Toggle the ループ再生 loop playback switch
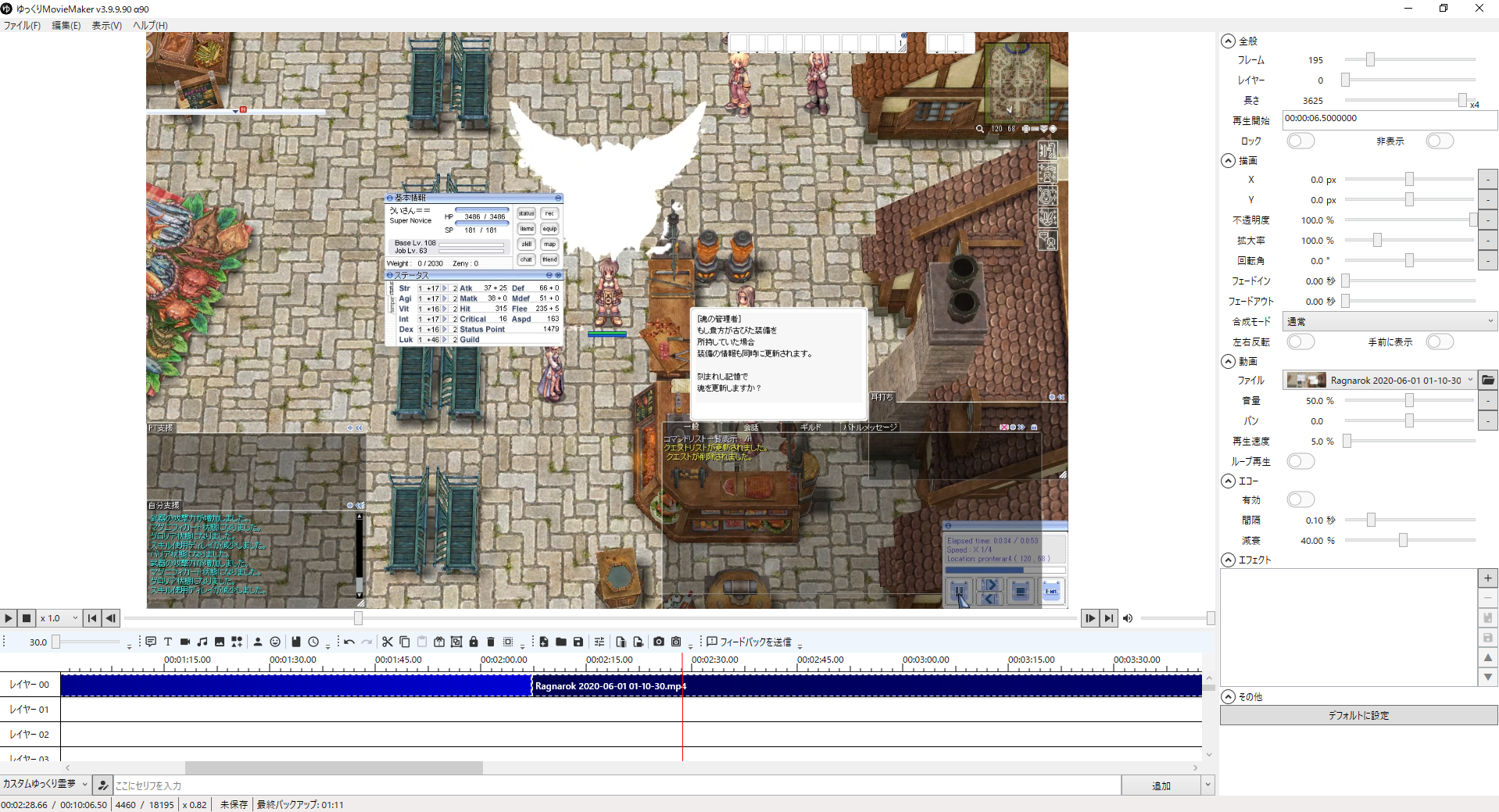This screenshot has width=1499, height=812. coord(1301,461)
